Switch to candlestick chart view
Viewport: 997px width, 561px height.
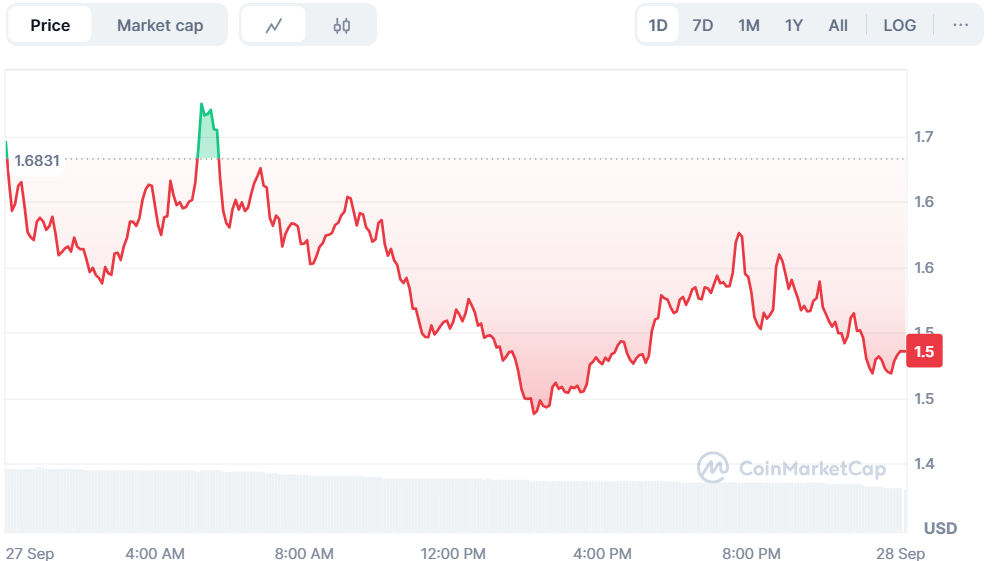[342, 25]
